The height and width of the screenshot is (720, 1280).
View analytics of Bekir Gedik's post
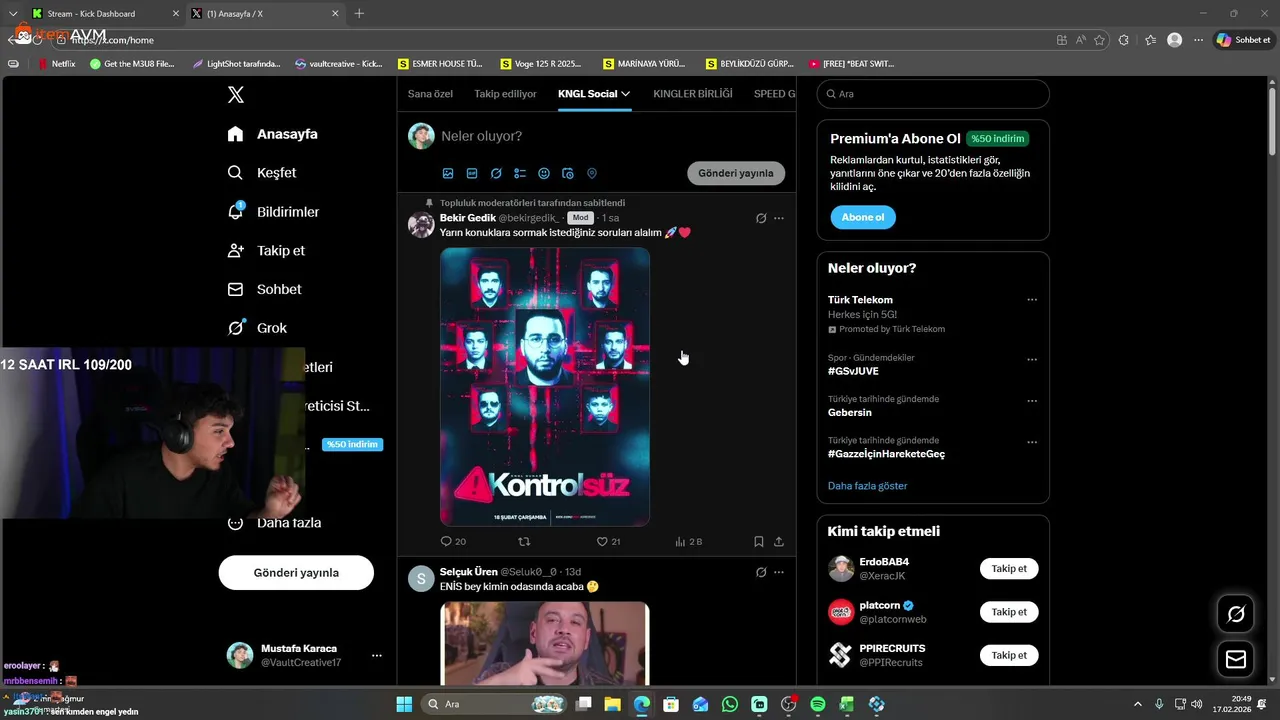pos(680,541)
